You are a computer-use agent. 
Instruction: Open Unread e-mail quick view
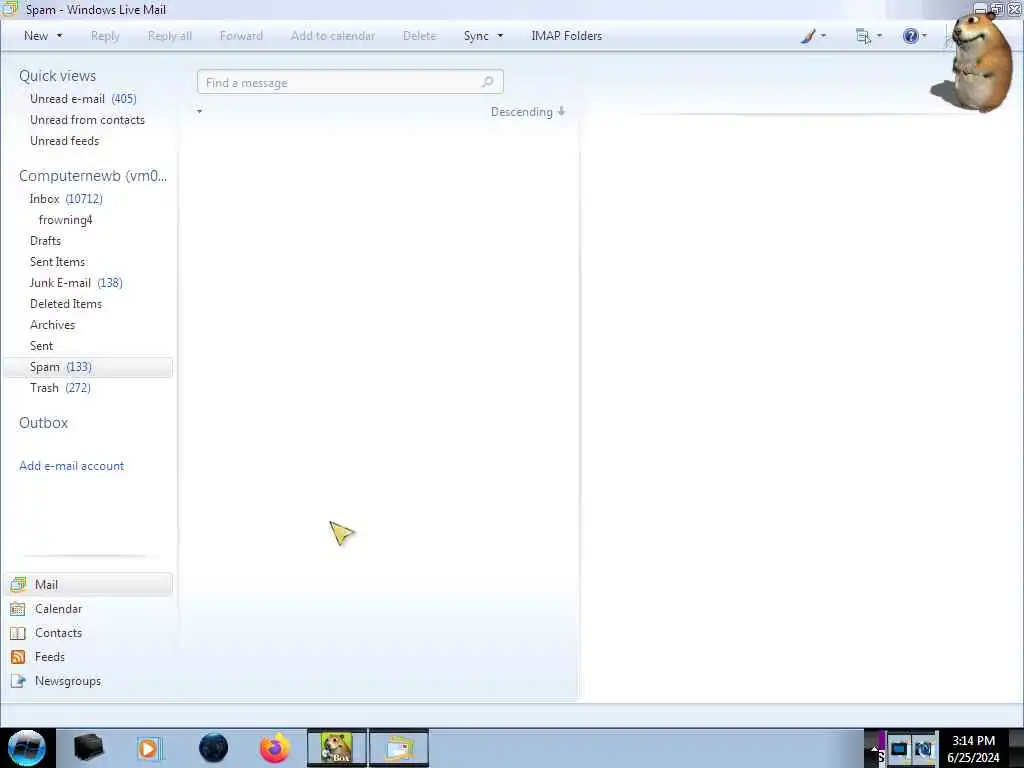pyautogui.click(x=83, y=99)
